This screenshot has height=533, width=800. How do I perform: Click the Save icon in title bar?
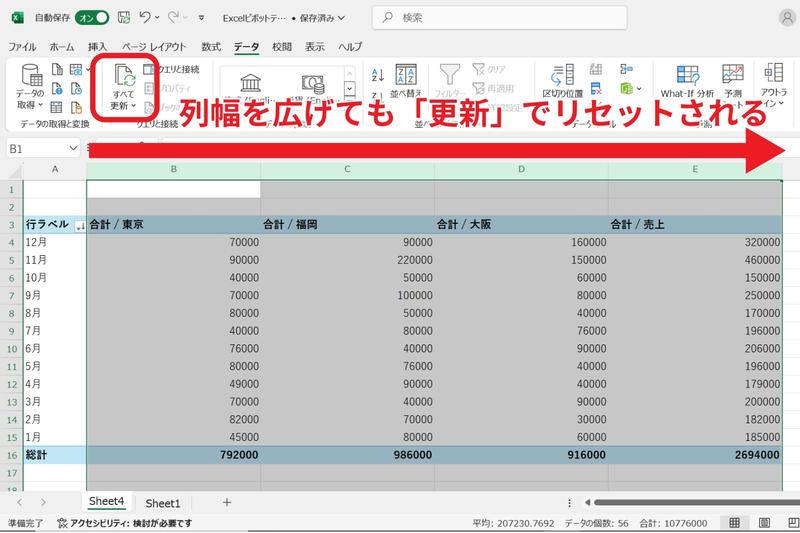tap(123, 18)
